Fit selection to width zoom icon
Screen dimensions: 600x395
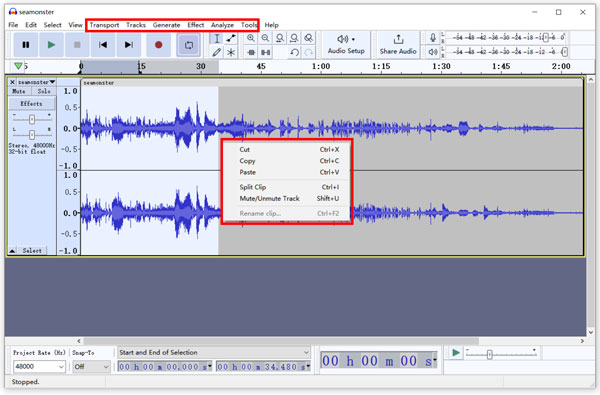280,38
